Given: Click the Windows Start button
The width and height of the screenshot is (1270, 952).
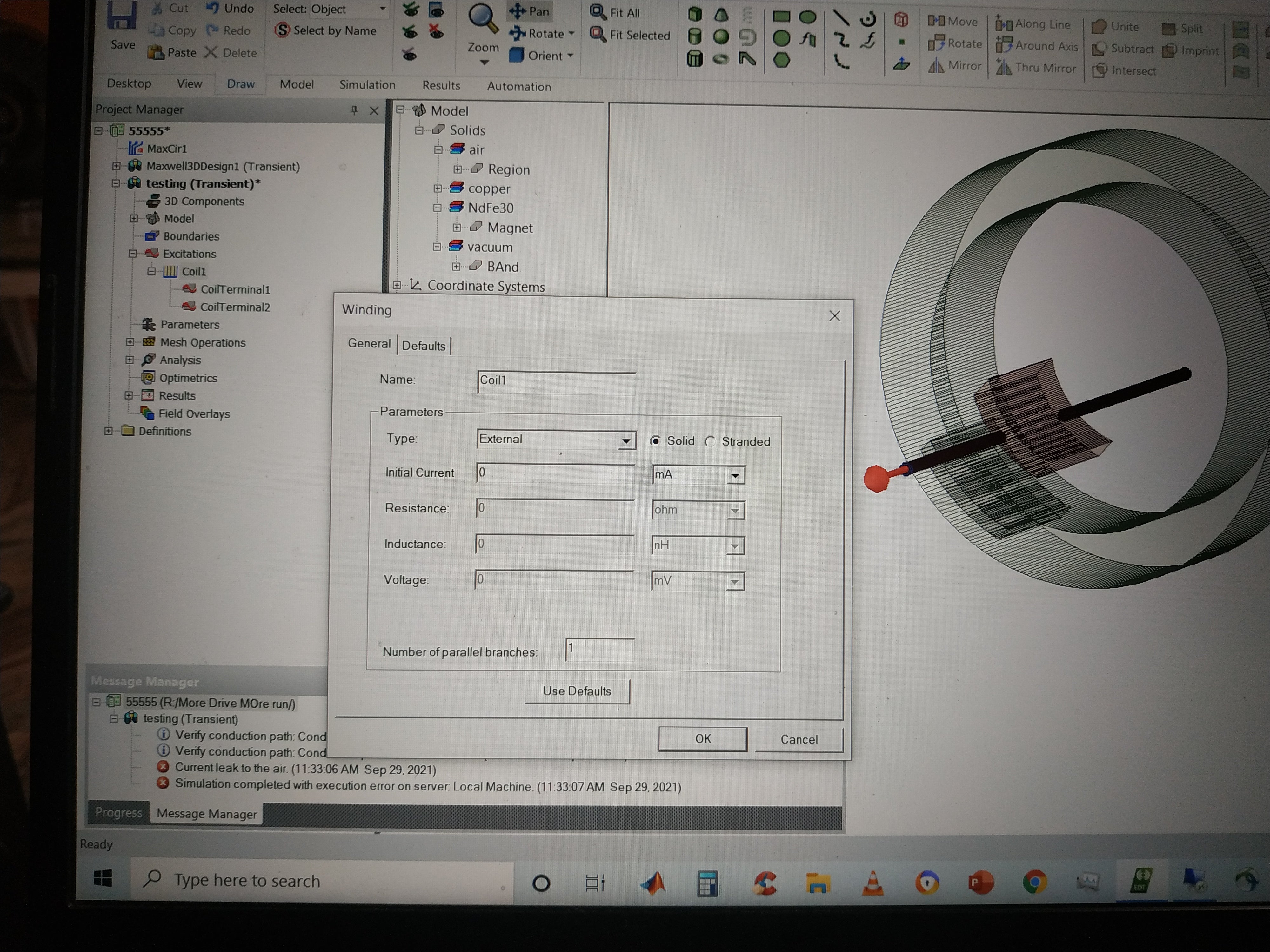Looking at the screenshot, I should [103, 878].
